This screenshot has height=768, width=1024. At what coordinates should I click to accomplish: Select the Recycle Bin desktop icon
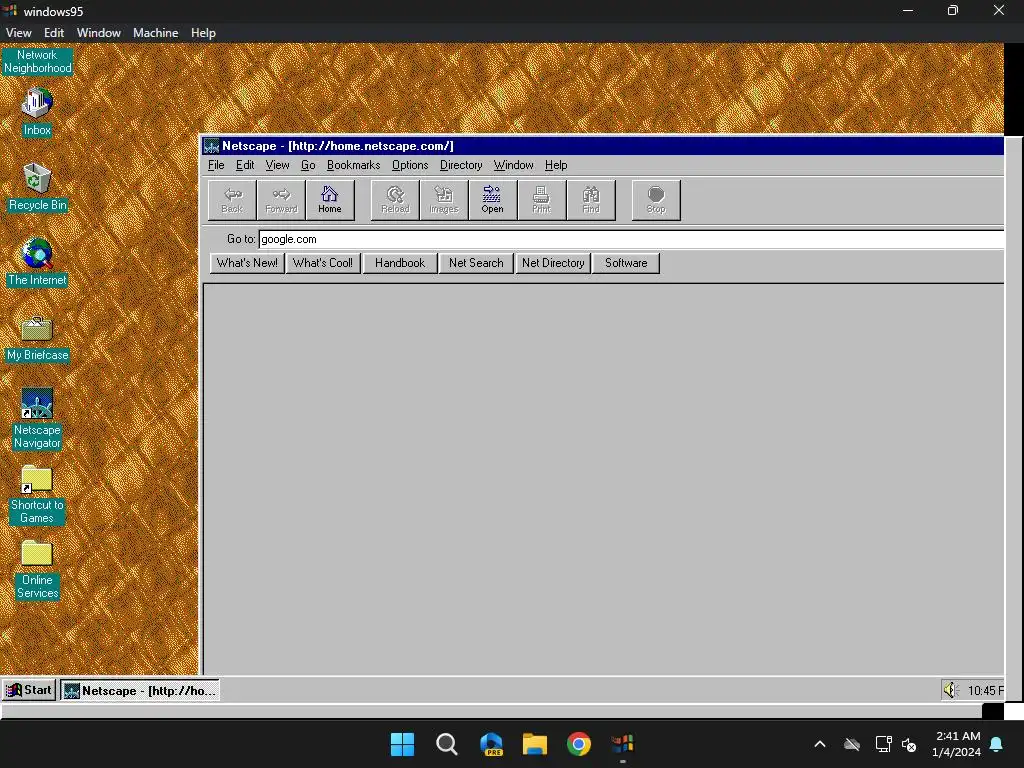pyautogui.click(x=37, y=187)
